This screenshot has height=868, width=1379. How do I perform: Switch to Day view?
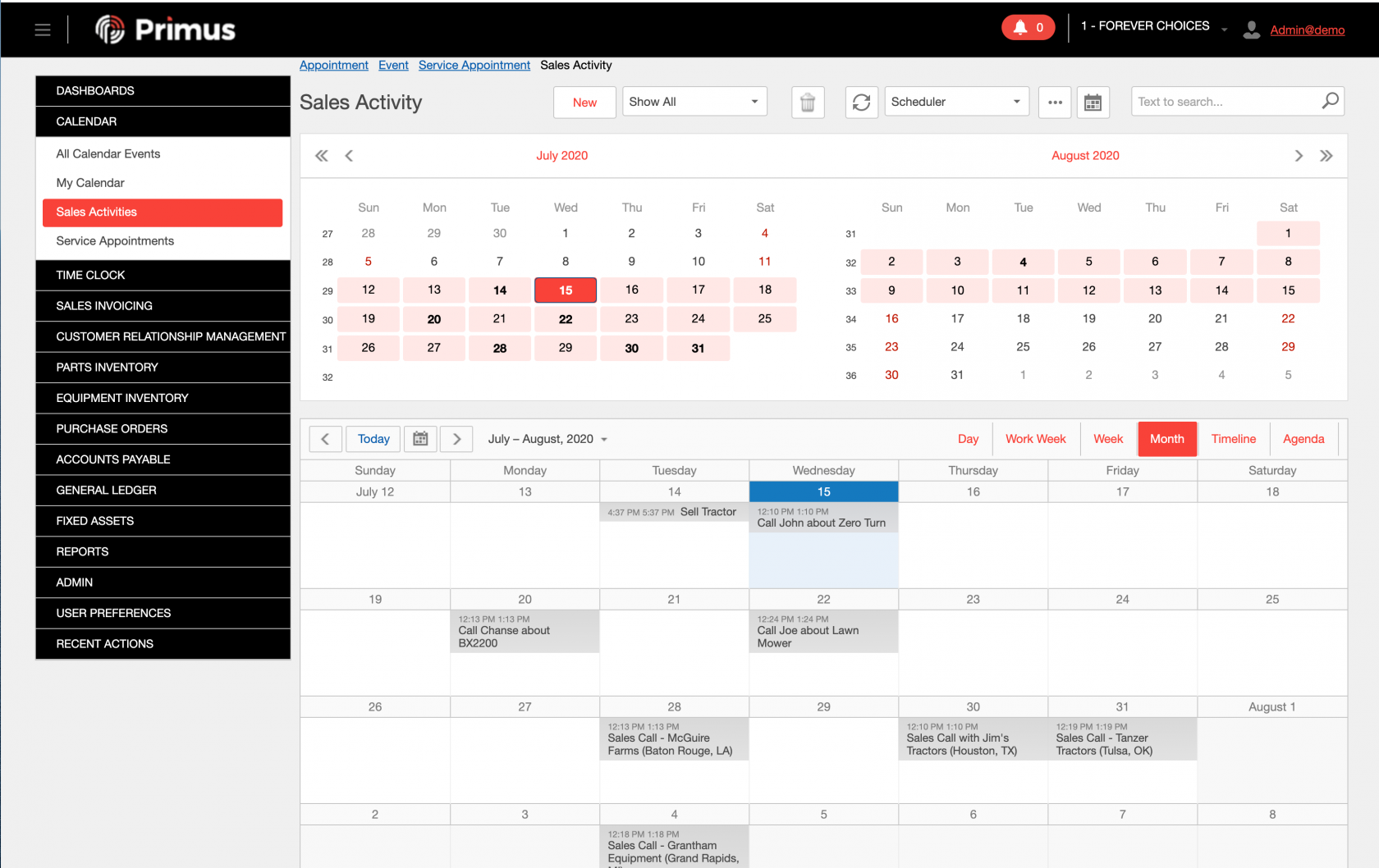(968, 439)
